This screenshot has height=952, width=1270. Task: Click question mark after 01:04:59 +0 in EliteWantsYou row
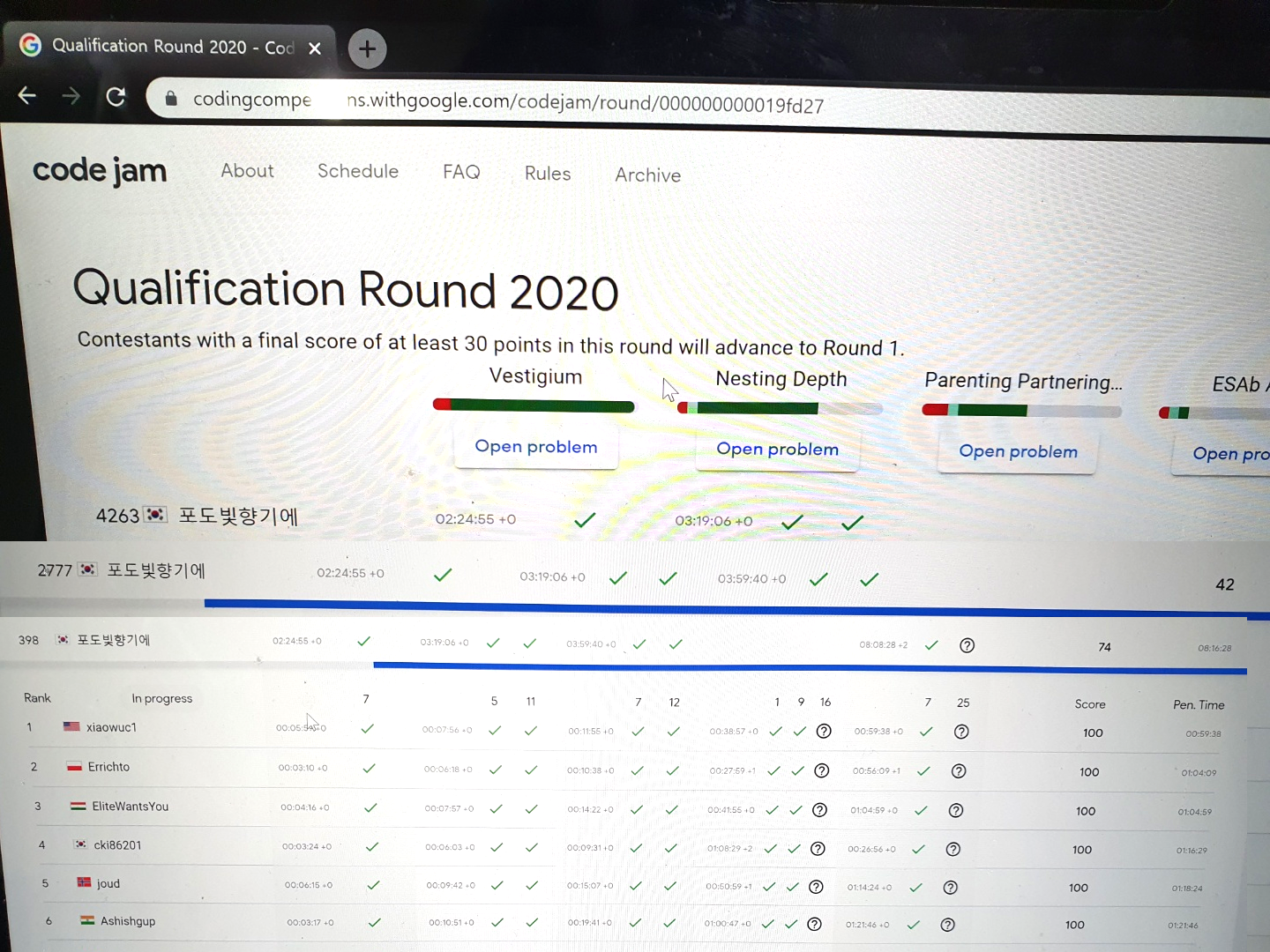(x=956, y=810)
